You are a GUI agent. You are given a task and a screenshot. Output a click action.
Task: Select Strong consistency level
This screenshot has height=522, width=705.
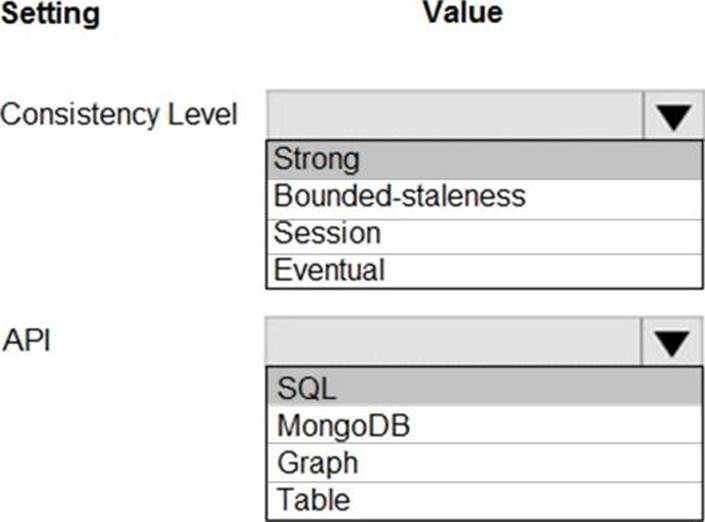pos(484,159)
